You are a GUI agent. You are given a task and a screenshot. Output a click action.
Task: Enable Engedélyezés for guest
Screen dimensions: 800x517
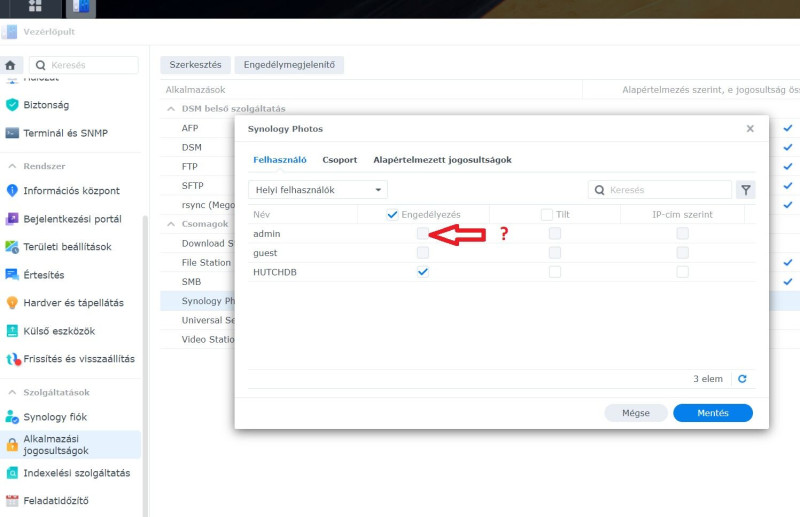coord(422,253)
